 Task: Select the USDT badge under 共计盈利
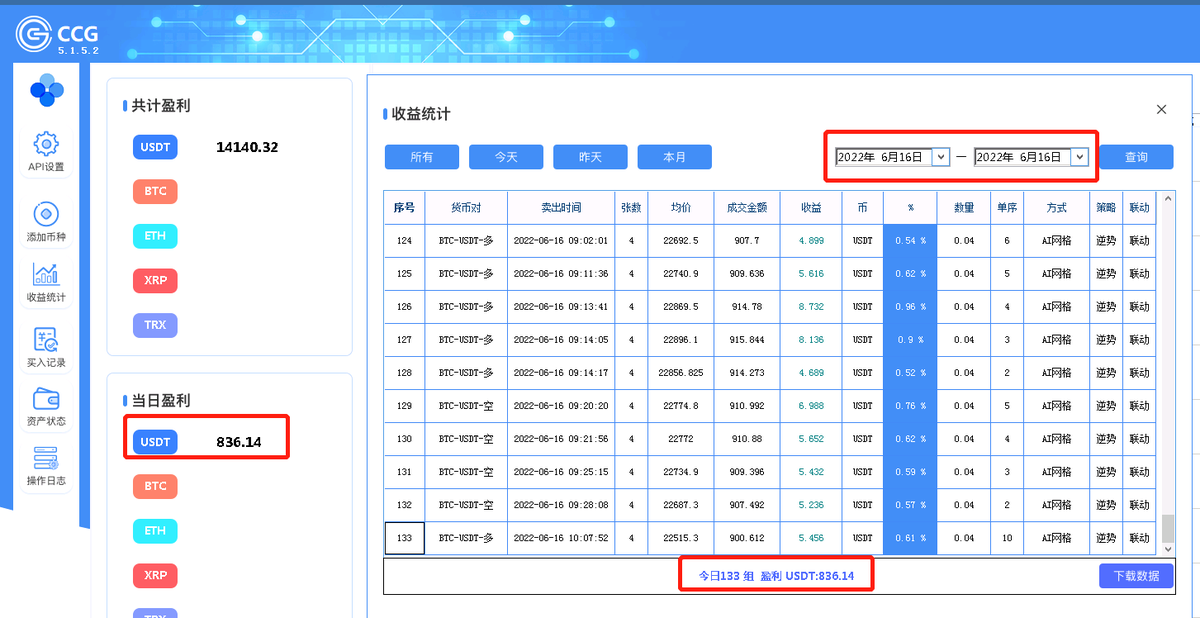(155, 147)
